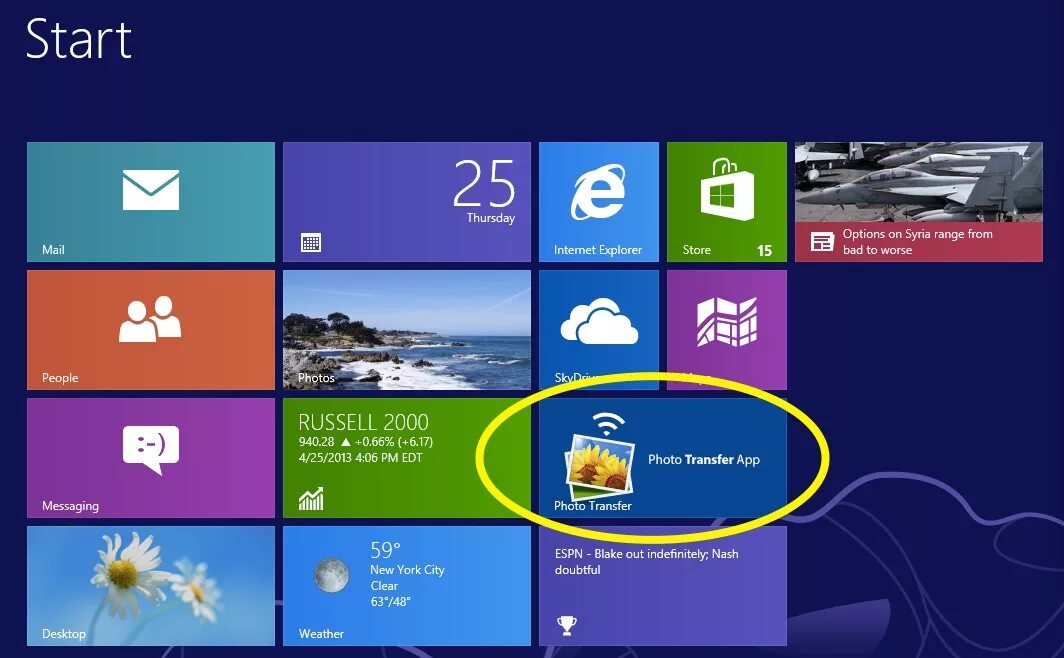1064x658 pixels.
Task: Launch the Photo Transfer App tile
Action: (x=663, y=458)
